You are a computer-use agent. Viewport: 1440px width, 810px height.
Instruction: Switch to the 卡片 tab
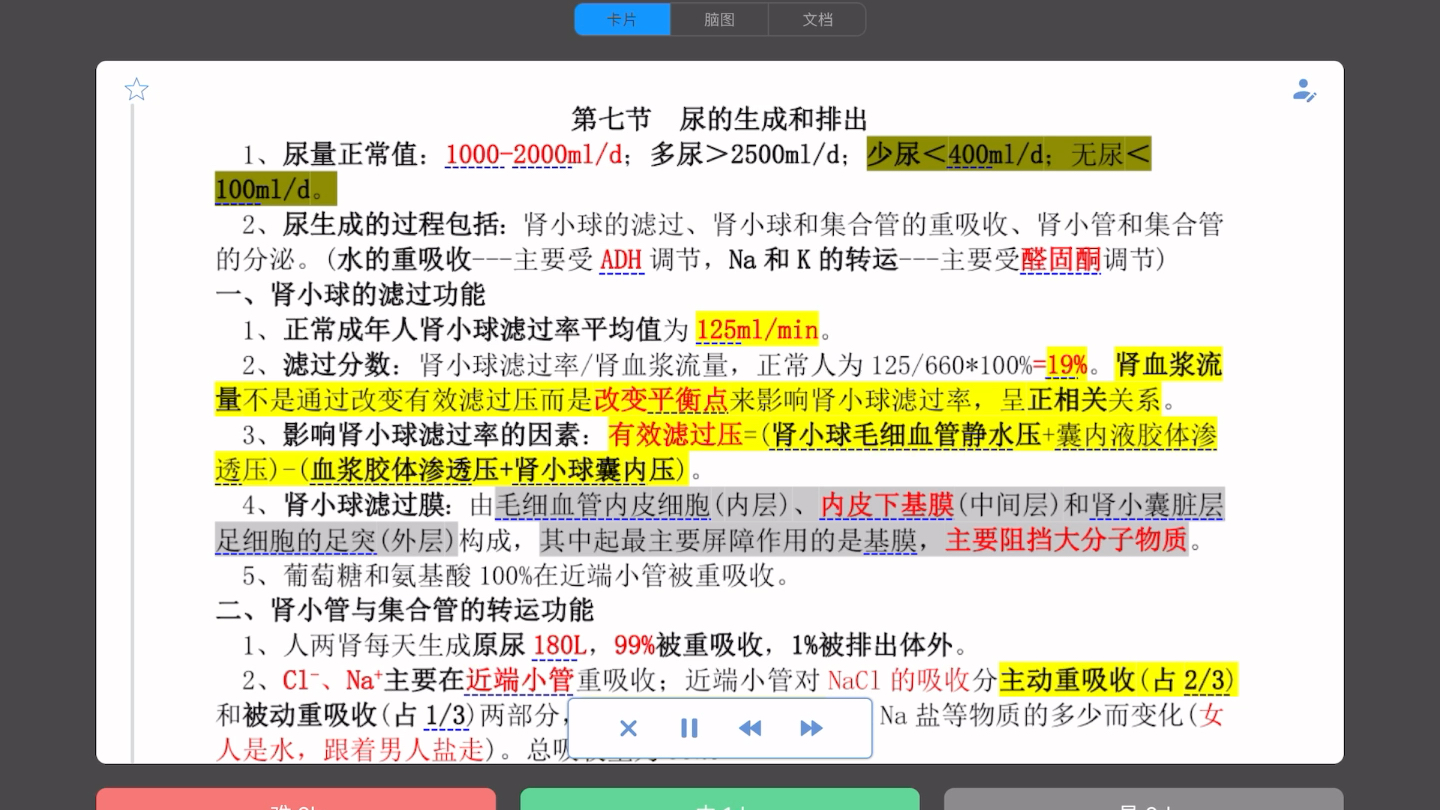point(623,20)
